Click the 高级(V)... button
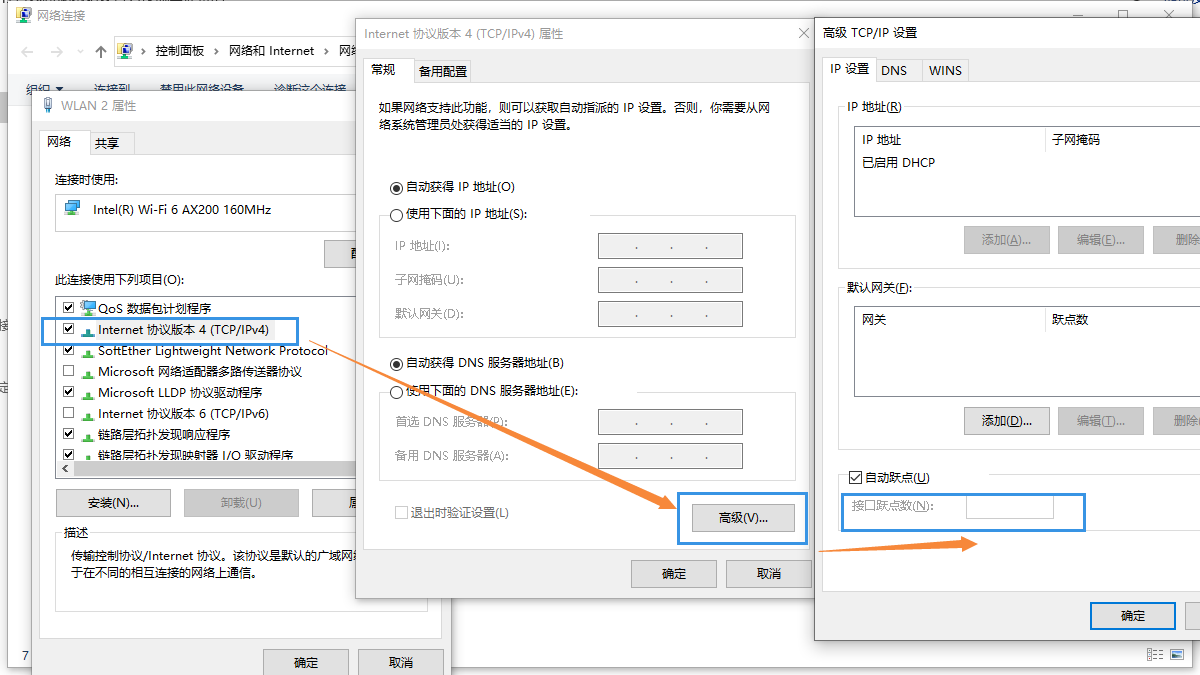This screenshot has width=1200, height=675. pos(743,518)
